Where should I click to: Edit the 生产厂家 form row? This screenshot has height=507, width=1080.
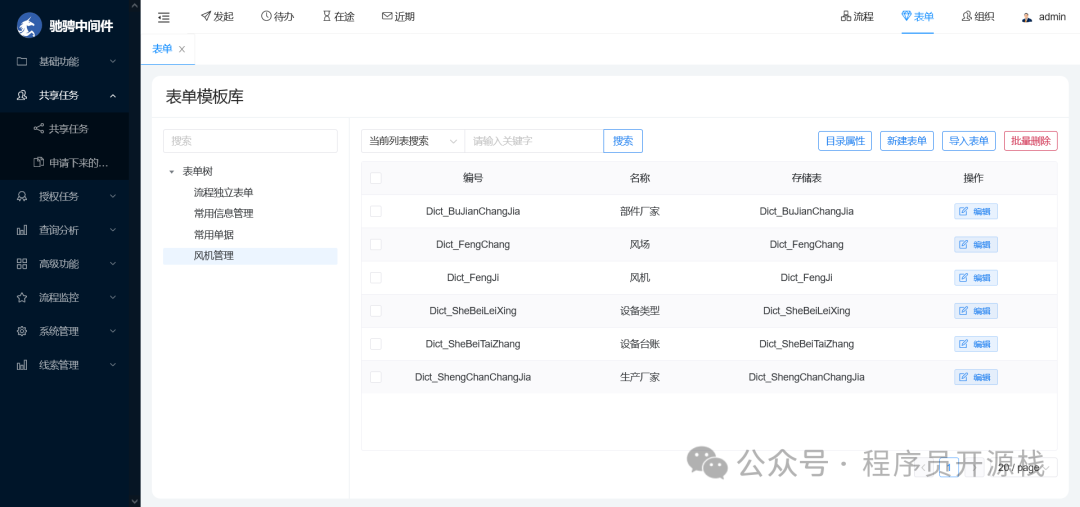pyautogui.click(x=975, y=377)
